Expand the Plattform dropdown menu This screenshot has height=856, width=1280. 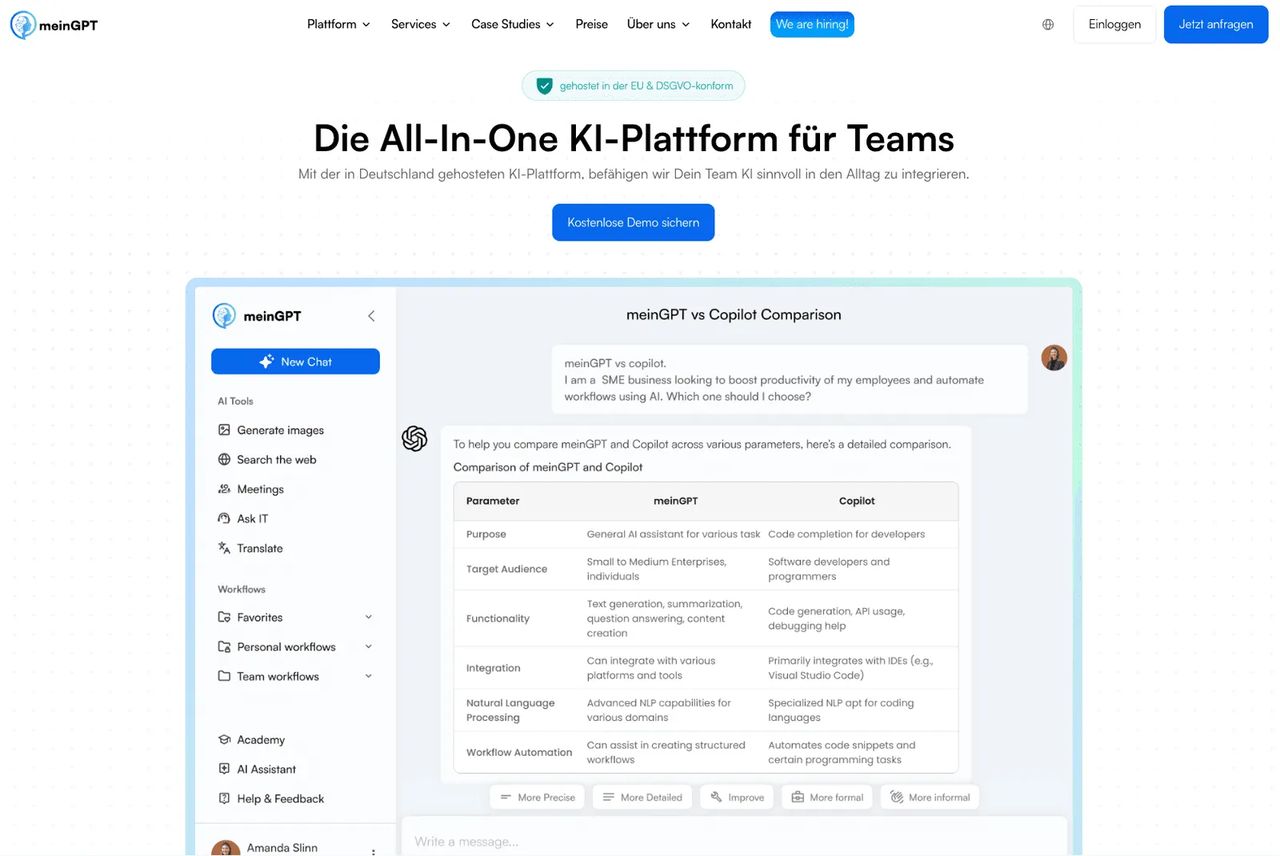click(x=338, y=25)
